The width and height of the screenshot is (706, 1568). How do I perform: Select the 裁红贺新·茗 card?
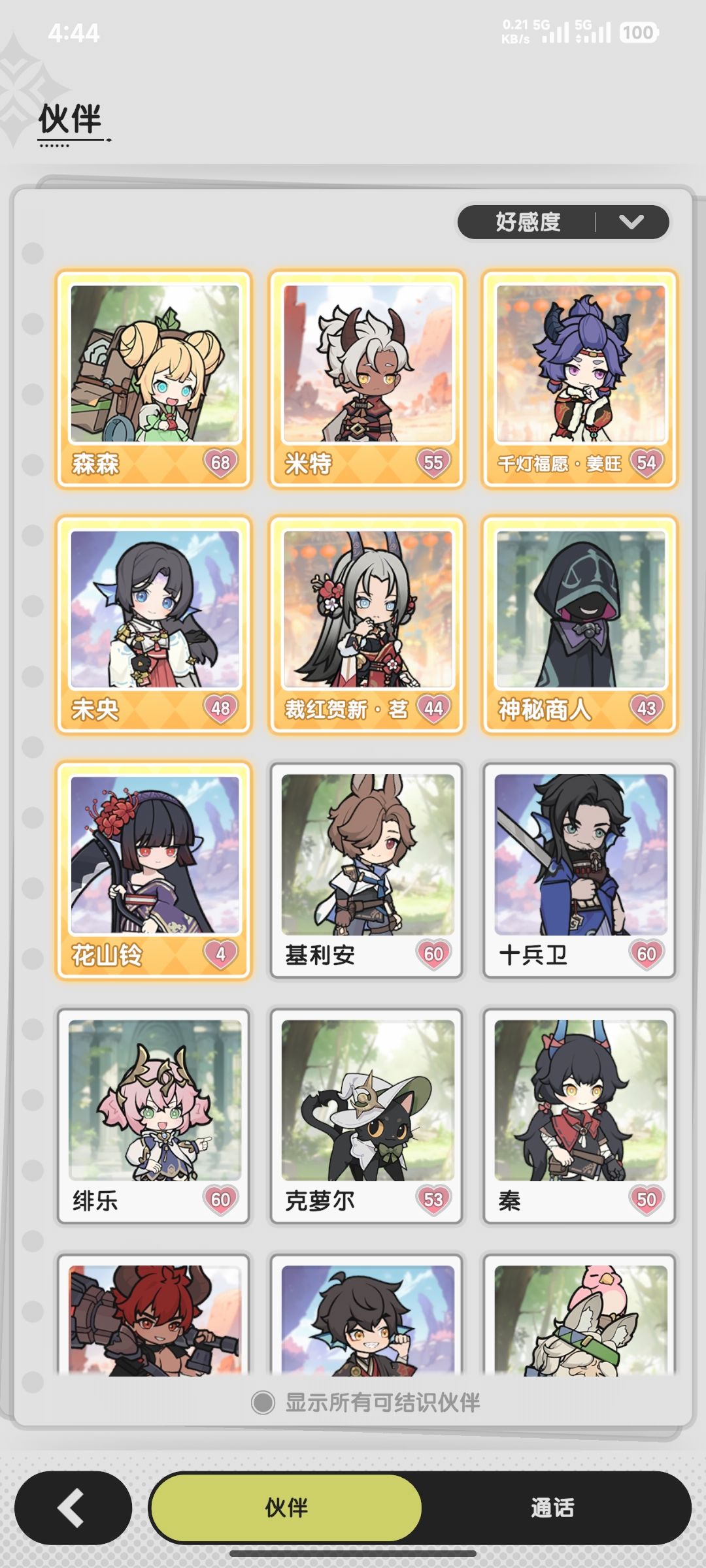pyautogui.click(x=367, y=625)
